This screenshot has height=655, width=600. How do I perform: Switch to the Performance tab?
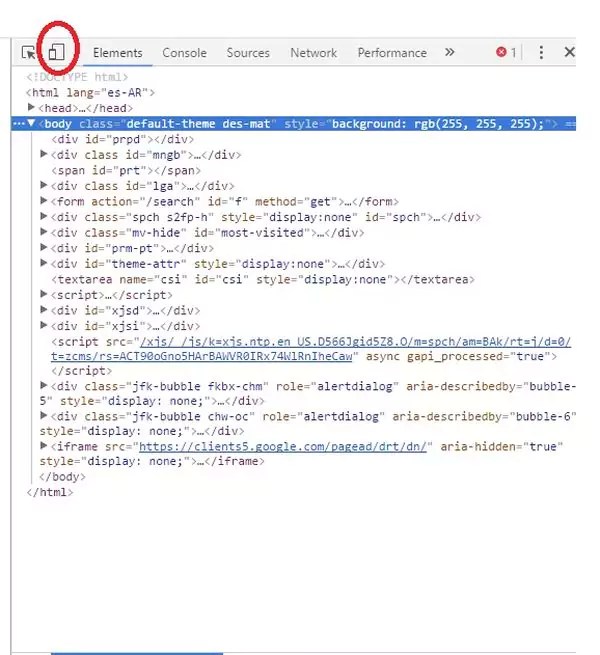[392, 53]
